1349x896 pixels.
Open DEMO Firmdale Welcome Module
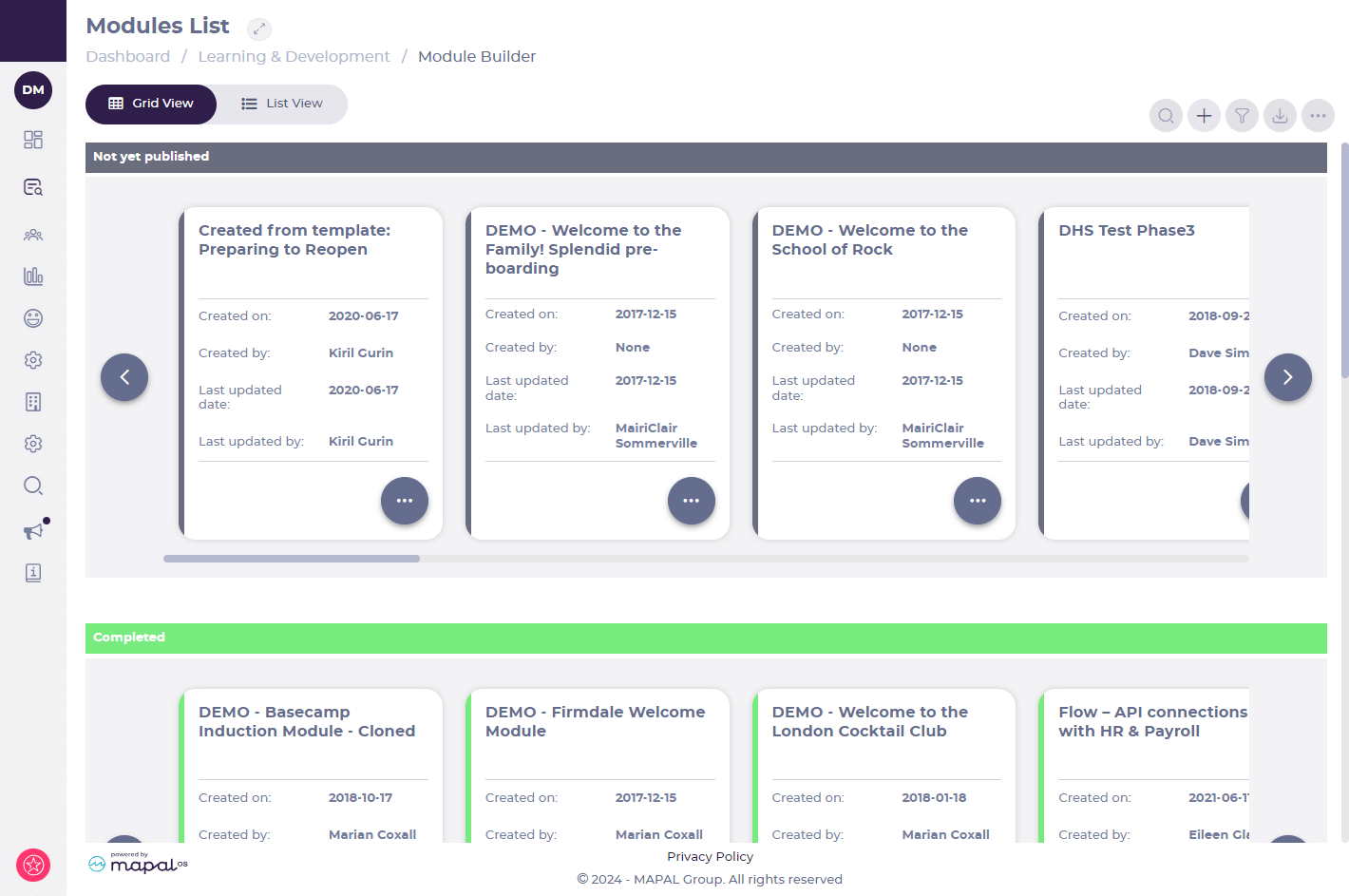[595, 721]
